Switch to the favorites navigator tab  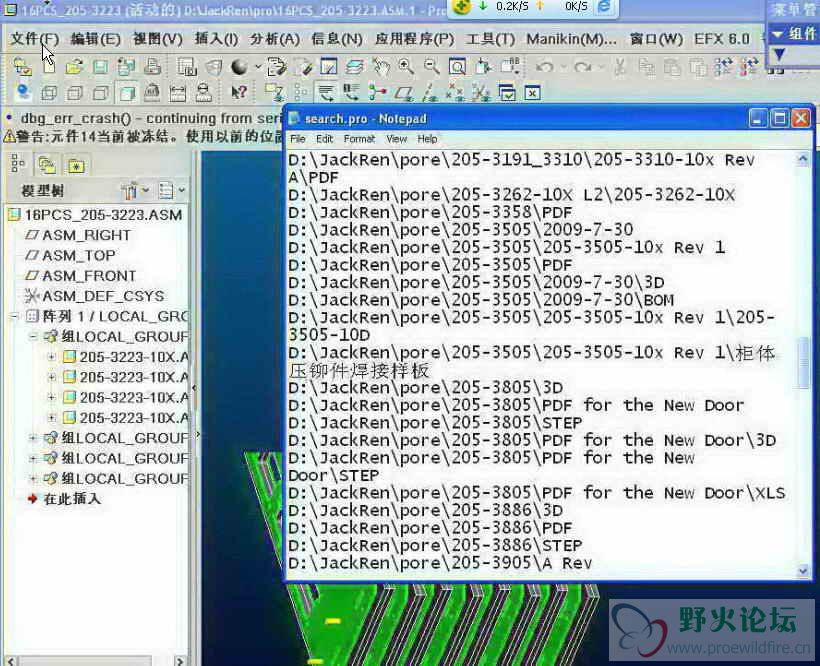76,166
